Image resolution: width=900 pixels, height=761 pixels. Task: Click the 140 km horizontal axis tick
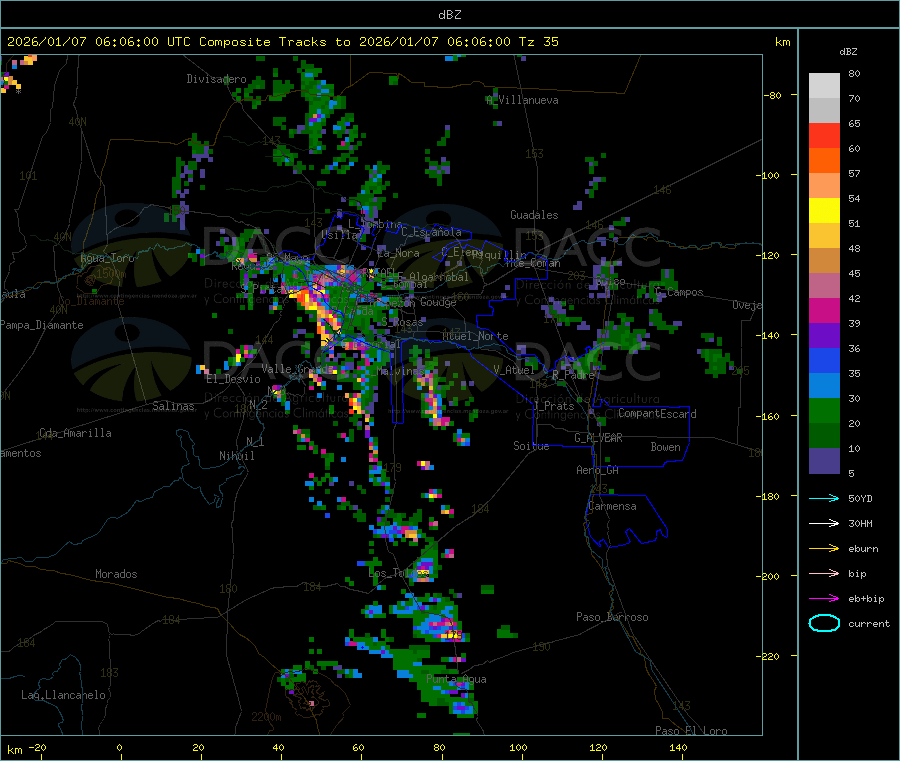pyautogui.click(x=678, y=747)
